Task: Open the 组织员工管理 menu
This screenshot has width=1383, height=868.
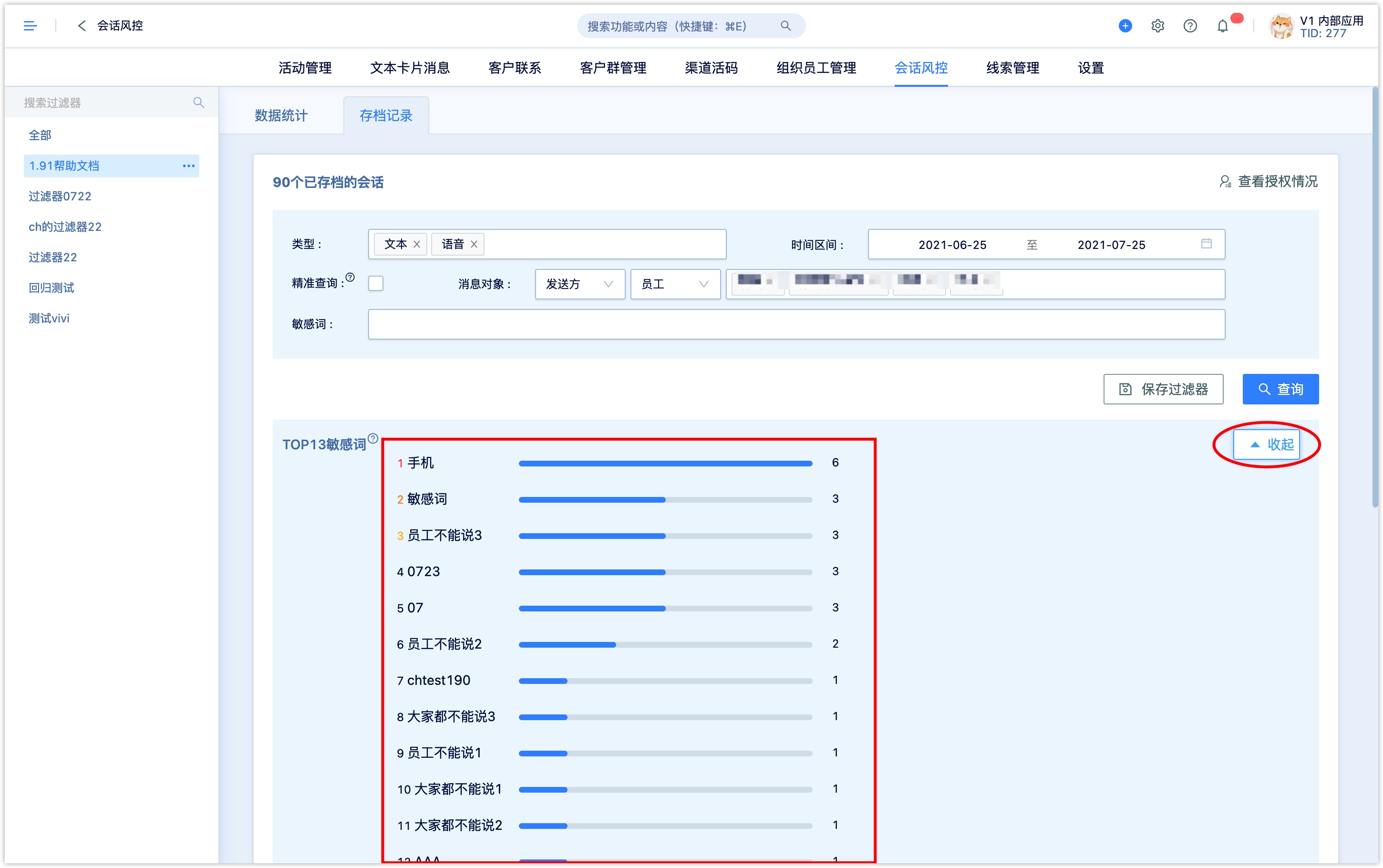Action: (816, 68)
